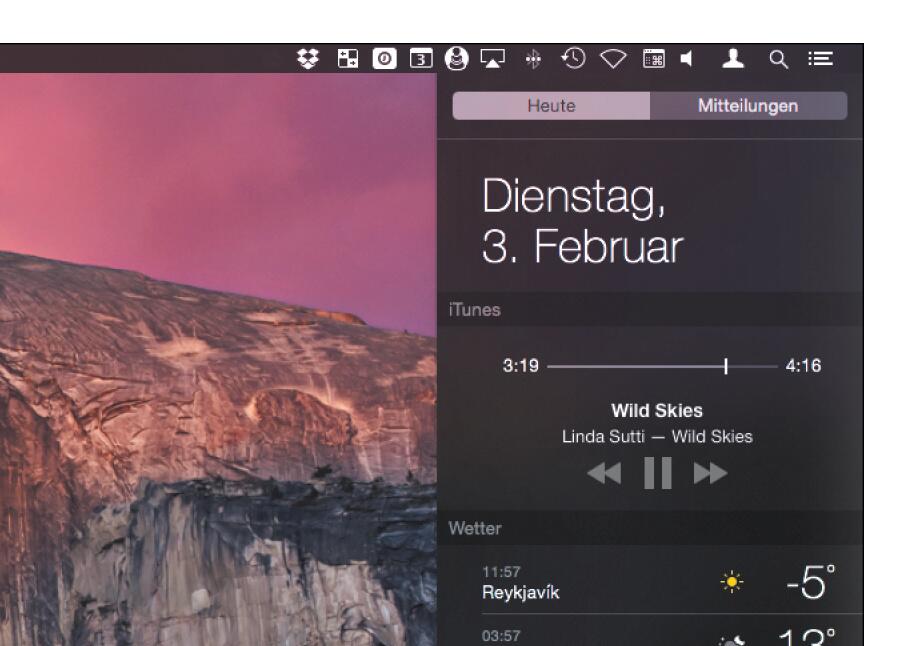
Task: Toggle the Notification Center list icon
Action: pyautogui.click(x=821, y=59)
